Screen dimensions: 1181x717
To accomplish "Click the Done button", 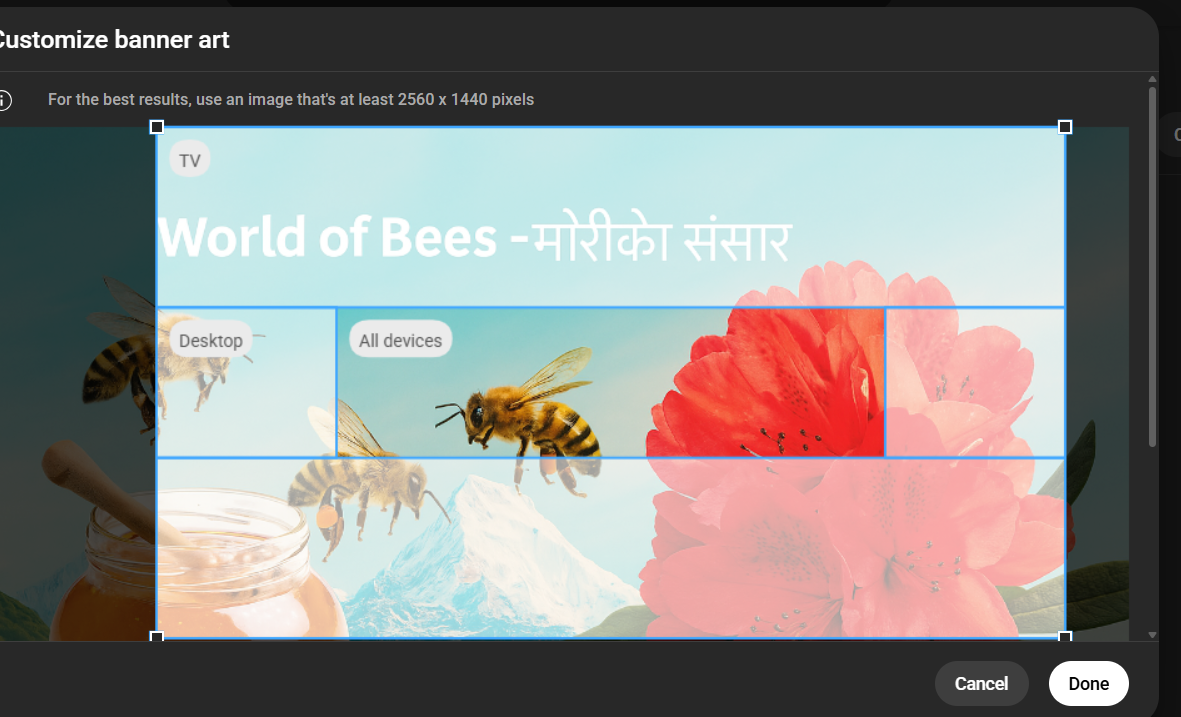I will click(x=1088, y=683).
